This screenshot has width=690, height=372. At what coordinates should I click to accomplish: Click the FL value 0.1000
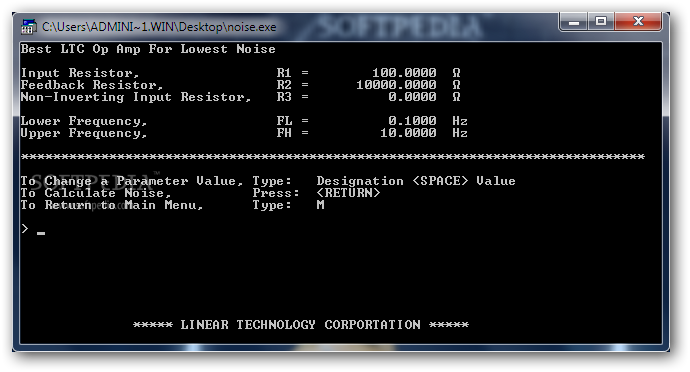point(412,121)
